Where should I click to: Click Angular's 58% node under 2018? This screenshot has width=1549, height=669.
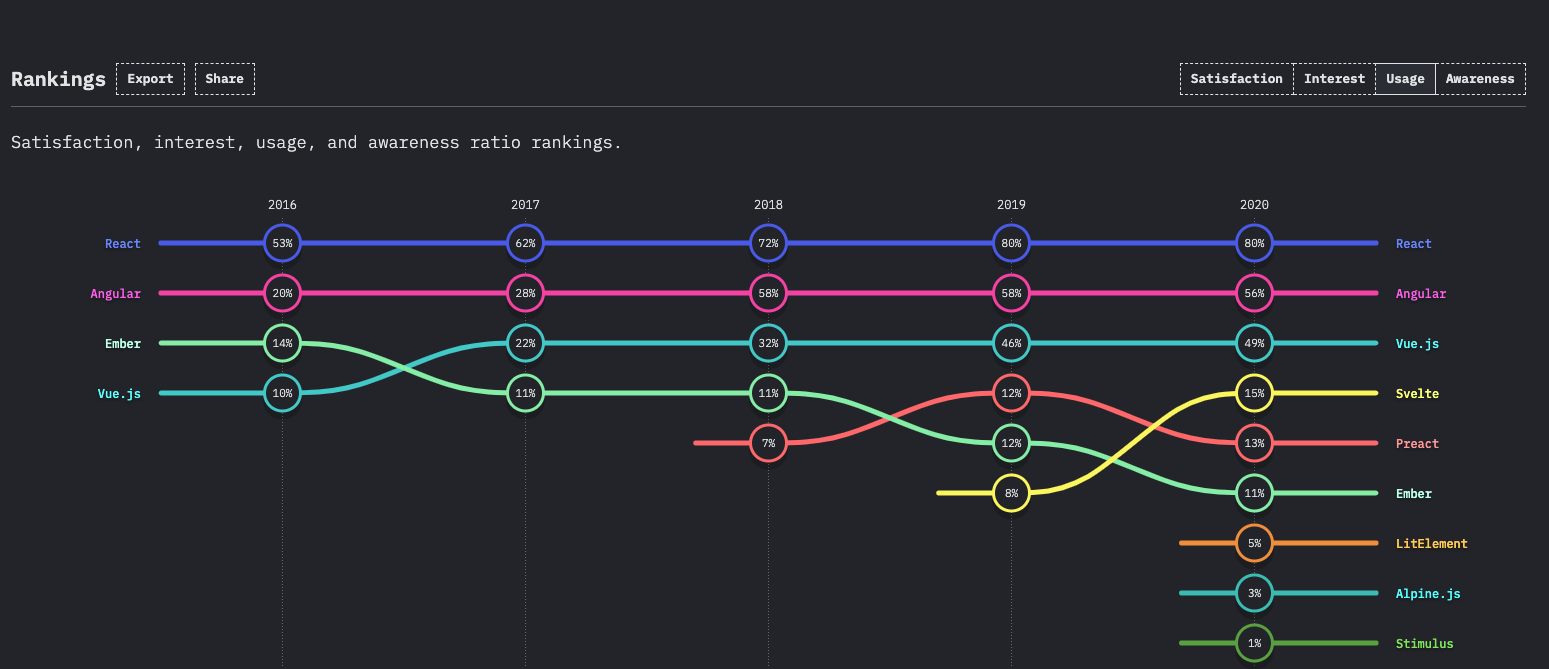(768, 293)
